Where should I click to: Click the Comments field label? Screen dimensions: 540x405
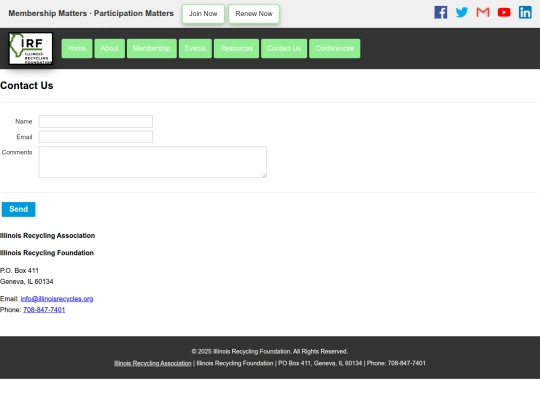coord(17,152)
